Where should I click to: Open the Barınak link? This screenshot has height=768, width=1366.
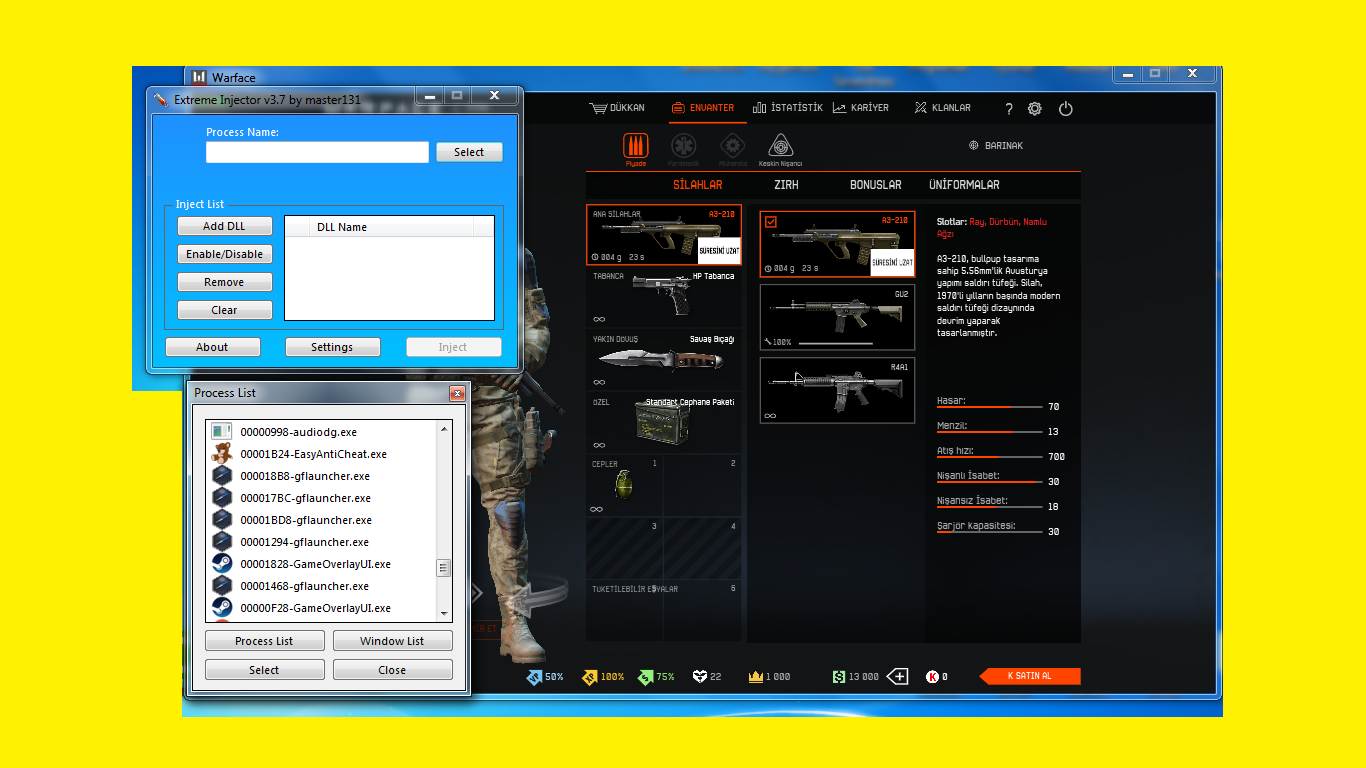click(996, 146)
